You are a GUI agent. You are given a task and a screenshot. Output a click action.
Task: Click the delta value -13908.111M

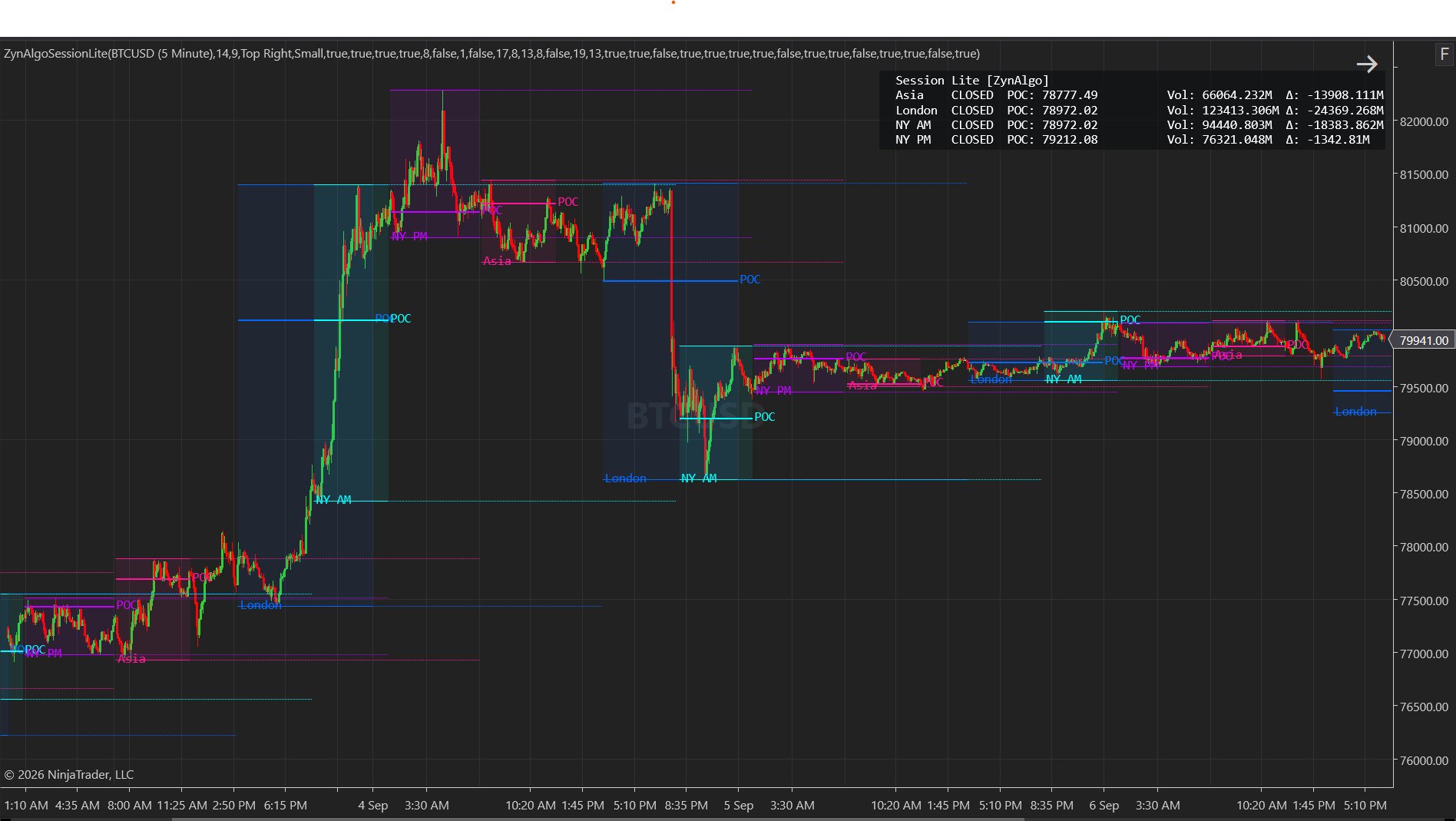[x=1345, y=95]
